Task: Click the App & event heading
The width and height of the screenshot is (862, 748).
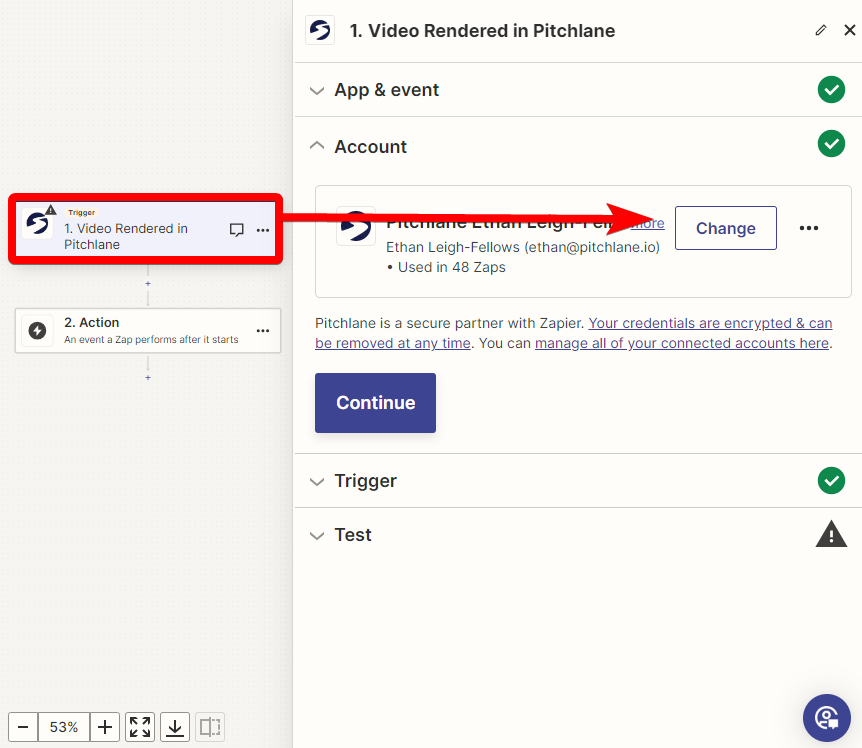Action: point(386,90)
